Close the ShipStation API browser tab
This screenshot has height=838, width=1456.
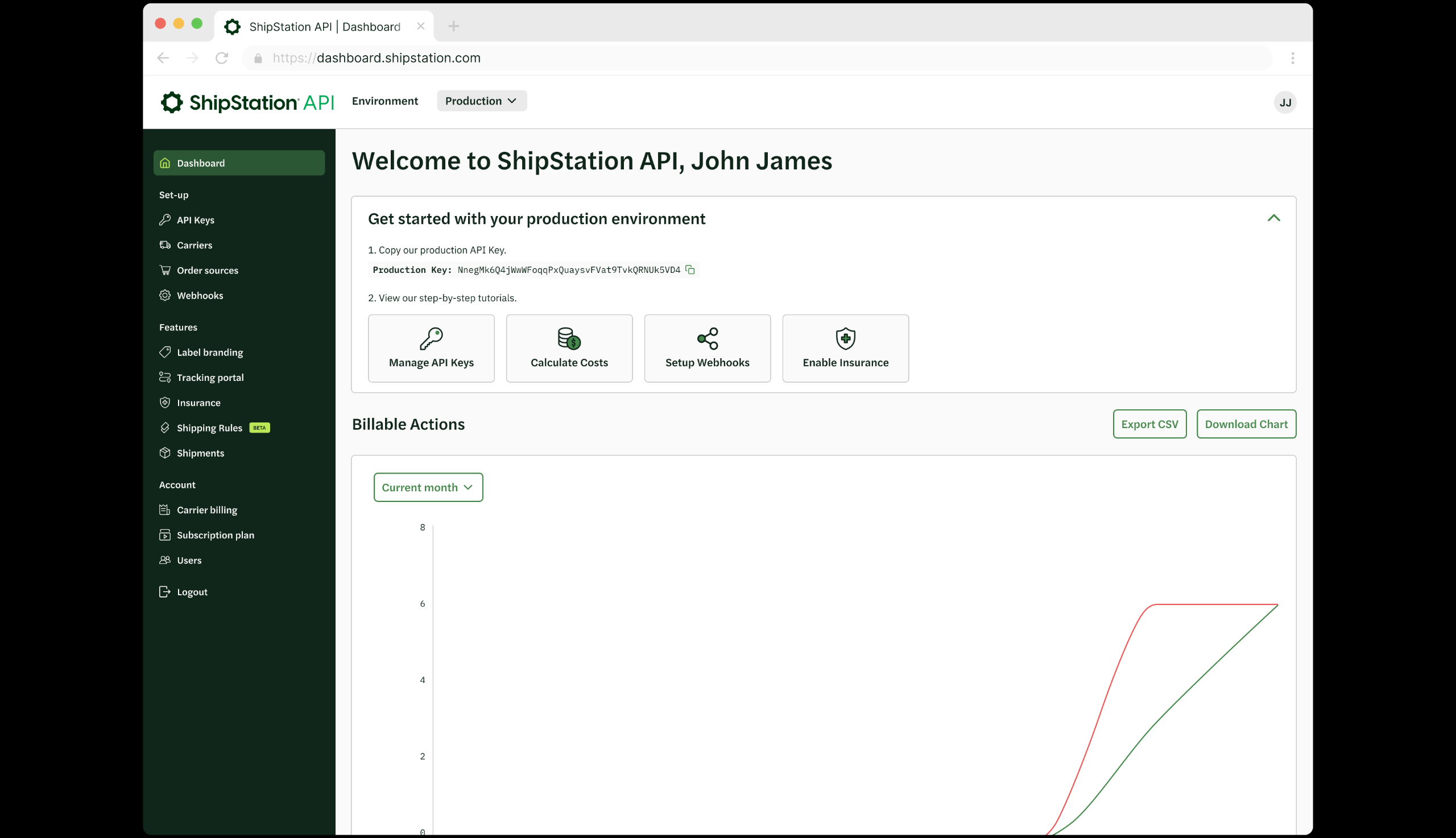pyautogui.click(x=421, y=27)
